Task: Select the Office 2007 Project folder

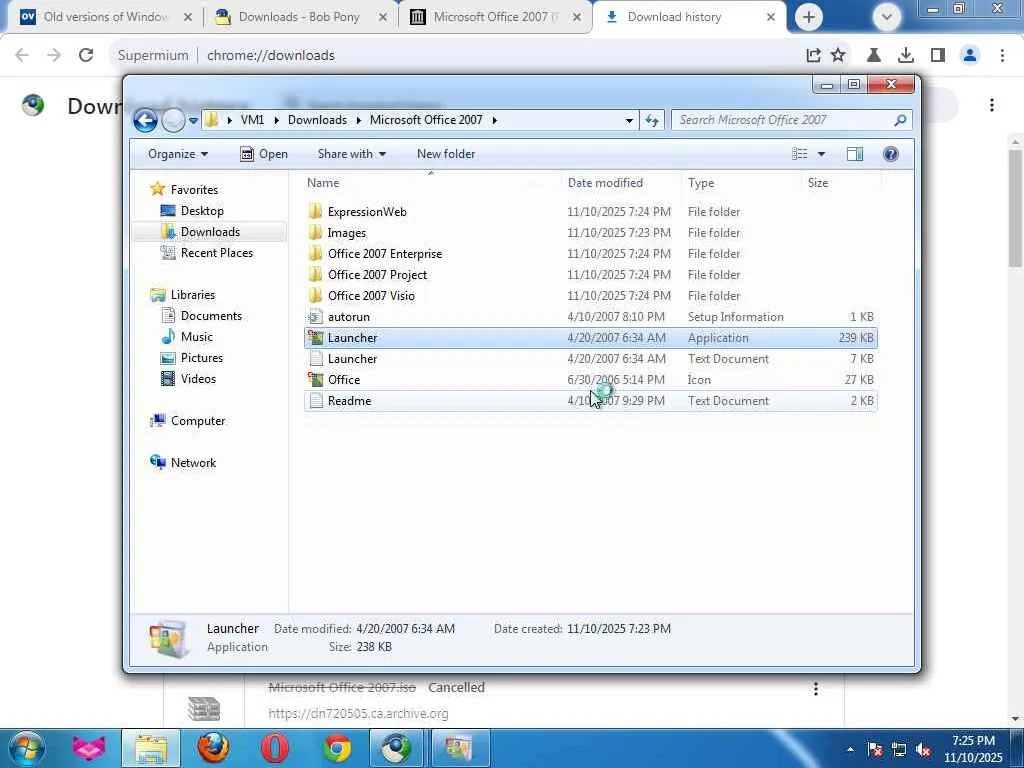Action: (590, 274)
